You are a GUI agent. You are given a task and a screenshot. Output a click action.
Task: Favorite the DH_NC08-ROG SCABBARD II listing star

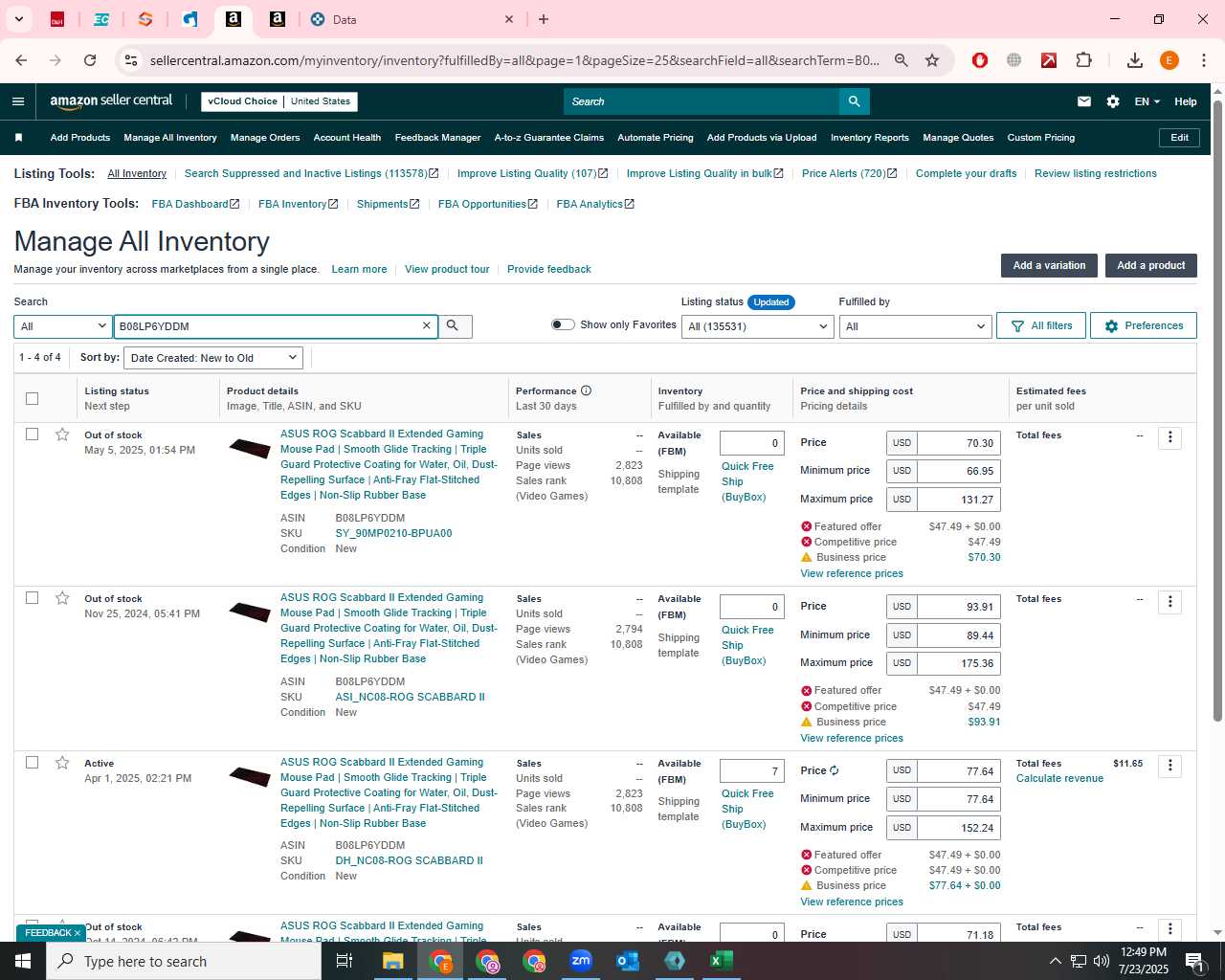[62, 763]
